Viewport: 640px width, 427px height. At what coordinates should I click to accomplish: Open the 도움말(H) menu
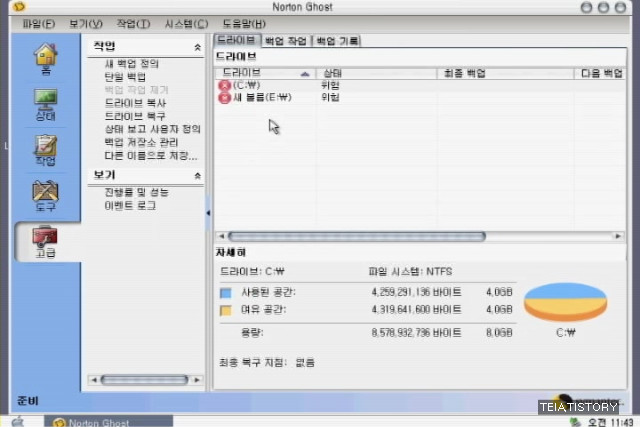point(244,24)
